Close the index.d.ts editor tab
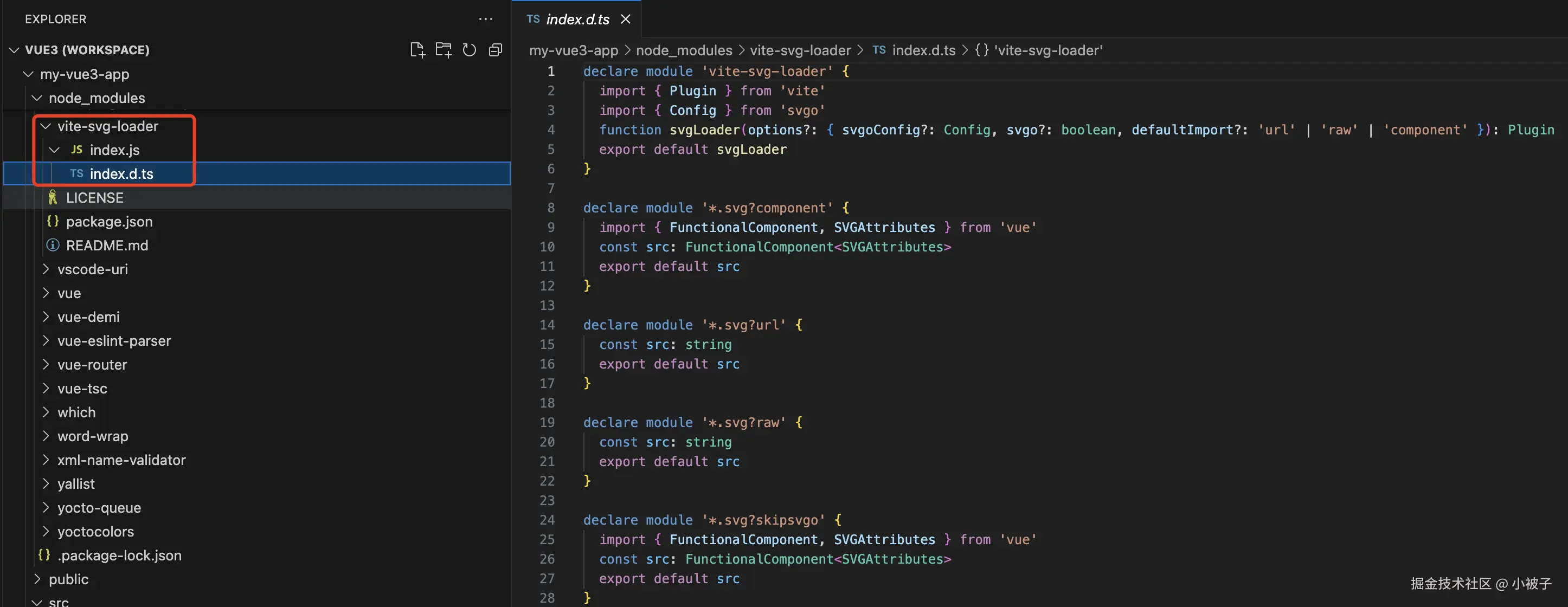 click(x=625, y=20)
